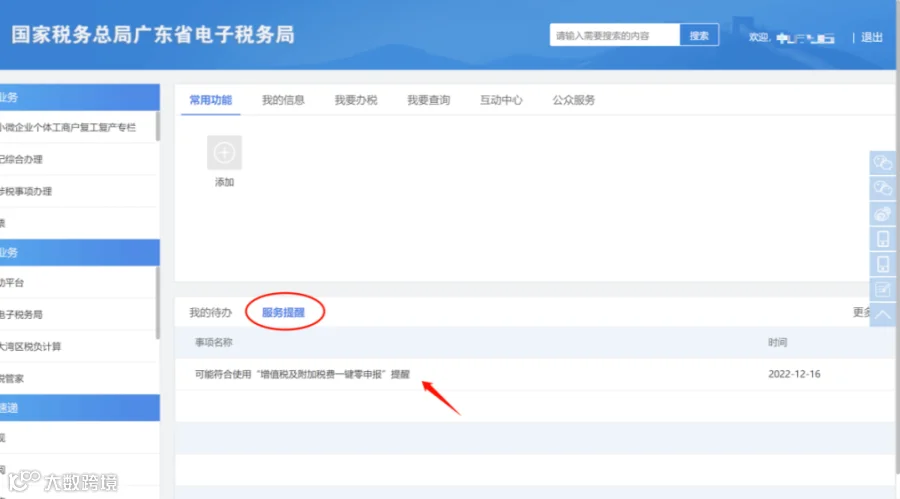Screen dimensions: 900x499
Task: Click the 搜索 button
Action: (x=699, y=36)
